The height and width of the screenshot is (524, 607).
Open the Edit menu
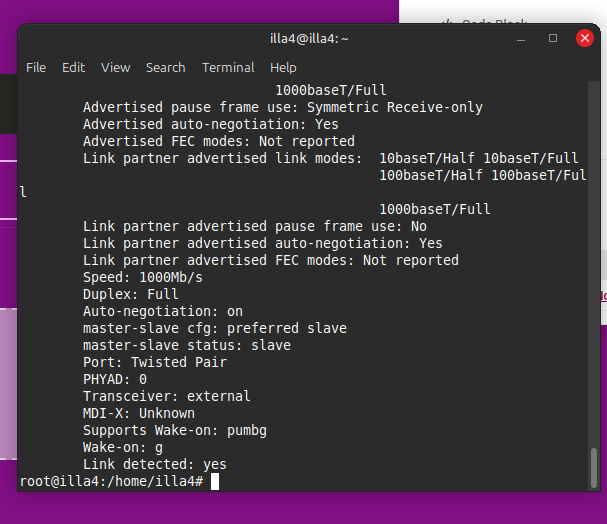point(73,67)
